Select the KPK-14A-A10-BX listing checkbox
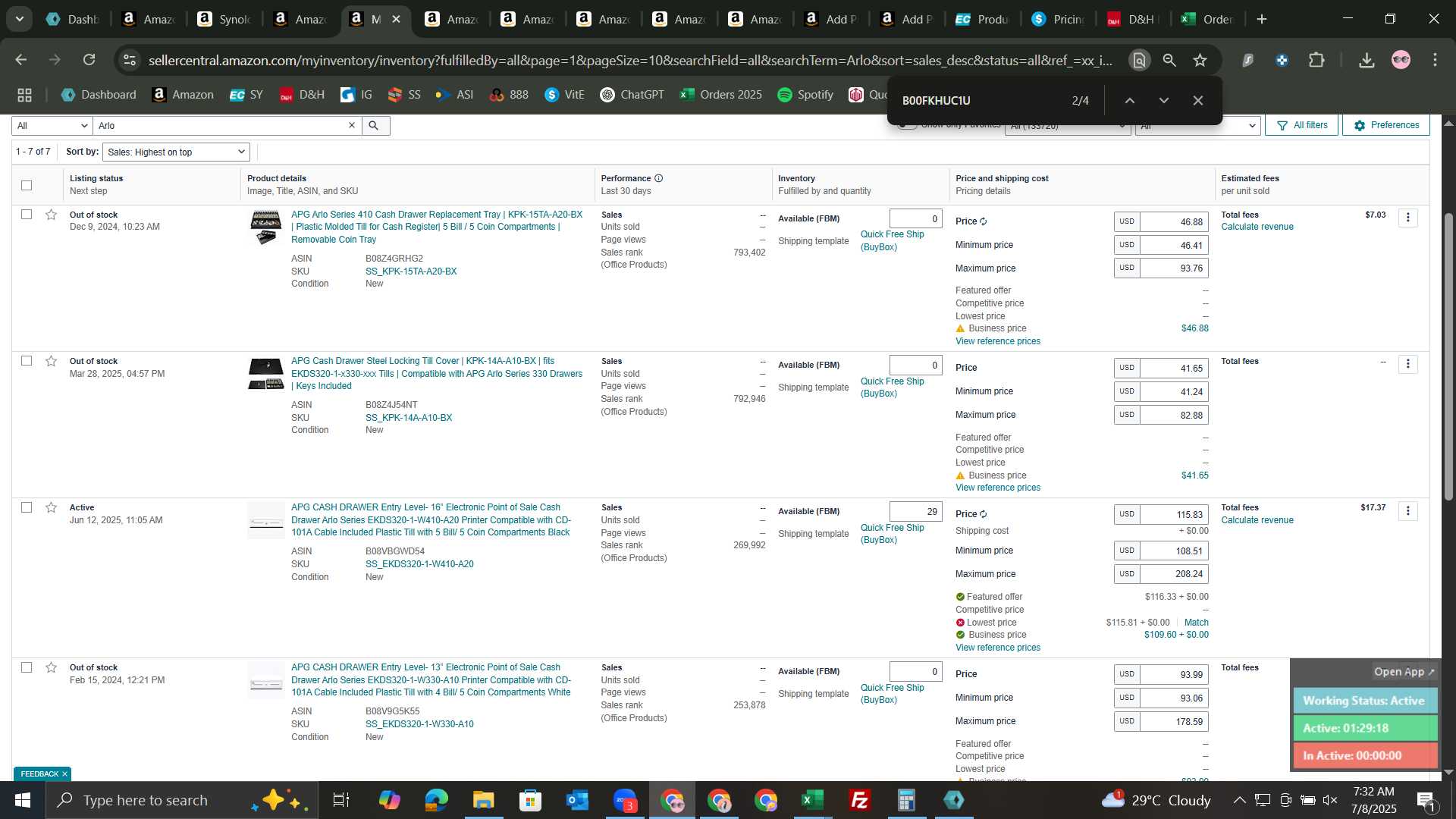The image size is (1456, 819). [27, 361]
